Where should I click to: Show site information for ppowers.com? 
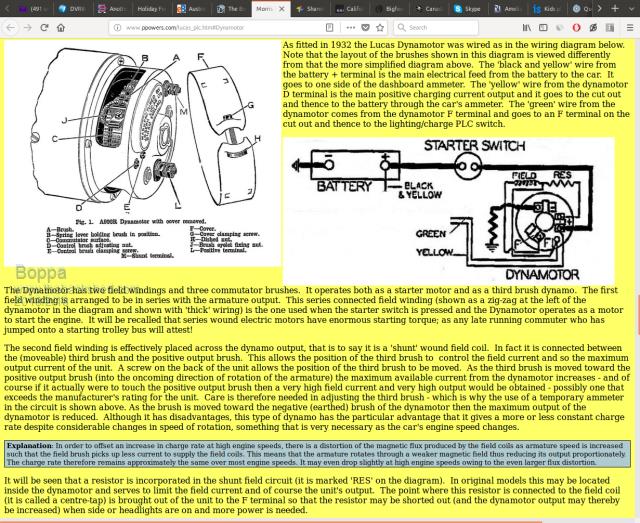(x=119, y=28)
